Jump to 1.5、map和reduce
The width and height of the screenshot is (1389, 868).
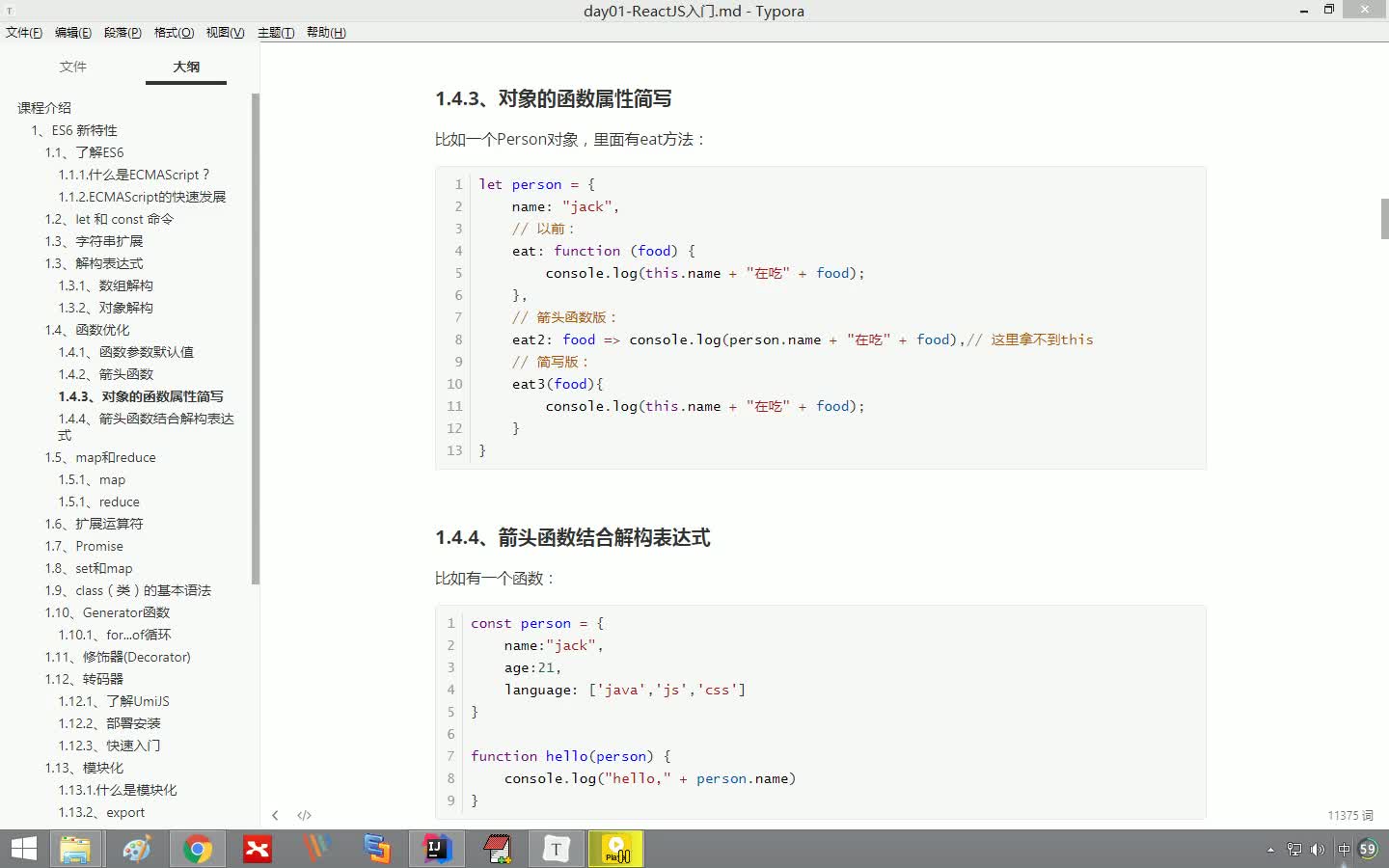click(x=100, y=457)
